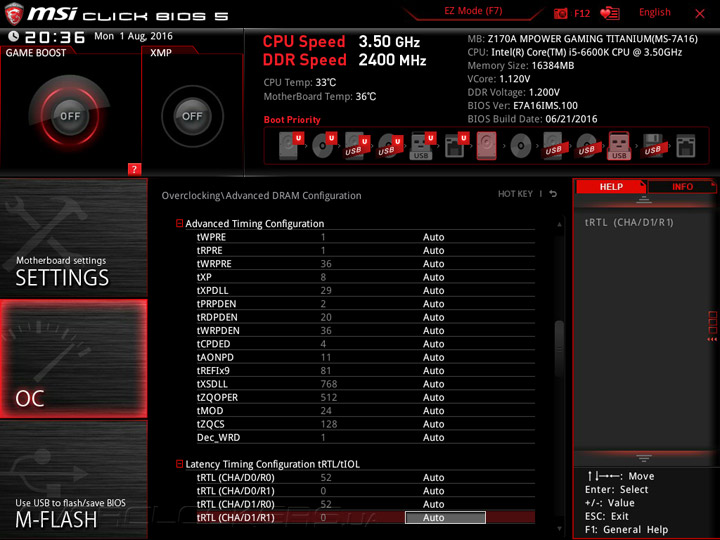Viewport: 720px width, 540px height.
Task: Select the legacy CD/DVD boot icon without badge
Action: coord(521,146)
